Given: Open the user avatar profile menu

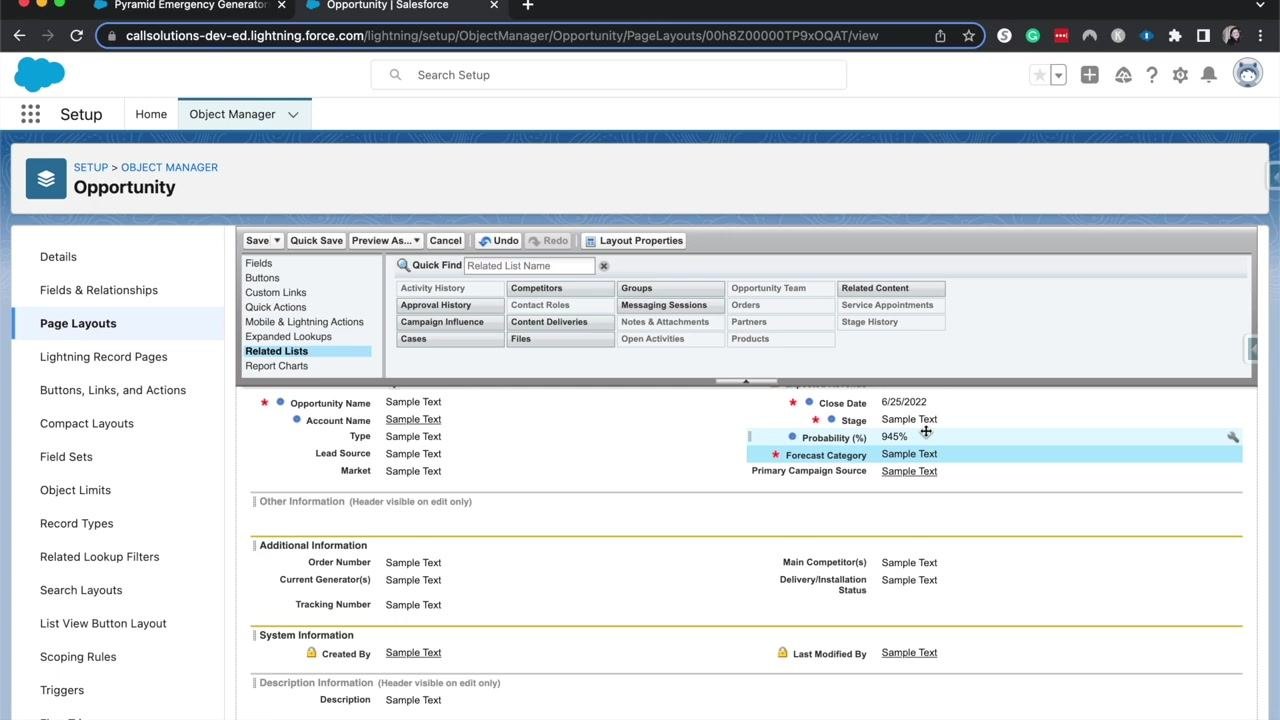Looking at the screenshot, I should pos(1247,73).
